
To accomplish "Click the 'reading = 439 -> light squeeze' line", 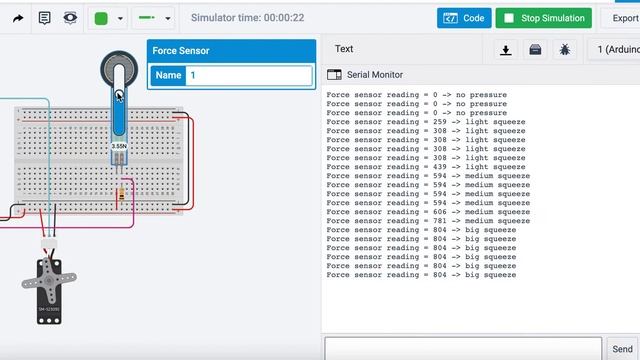I will pyautogui.click(x=426, y=167).
